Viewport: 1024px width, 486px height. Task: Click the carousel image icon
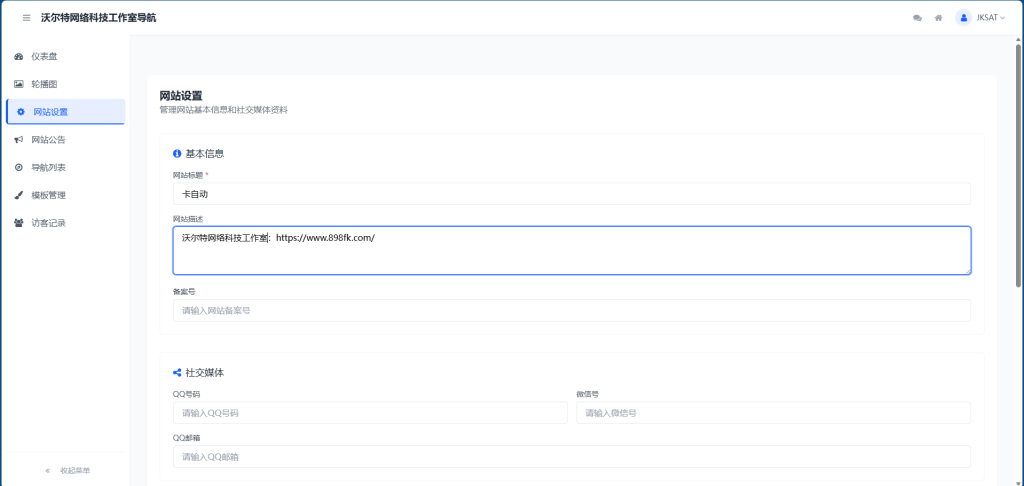coord(19,84)
